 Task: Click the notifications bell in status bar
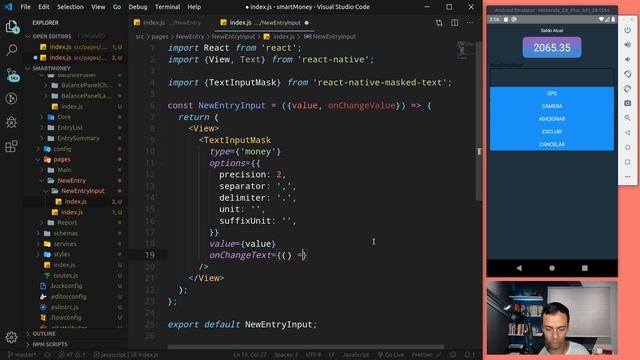(469, 355)
